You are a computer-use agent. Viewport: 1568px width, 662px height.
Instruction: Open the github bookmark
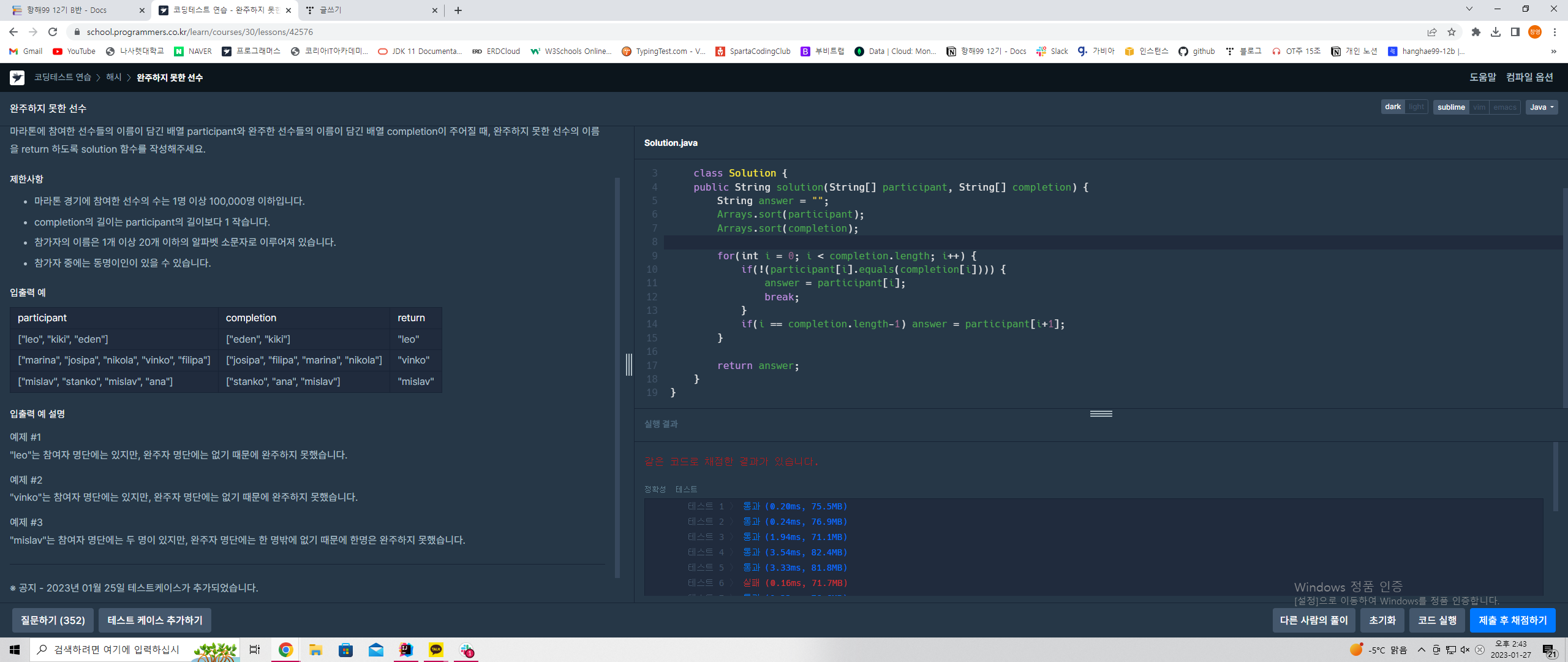(1197, 51)
